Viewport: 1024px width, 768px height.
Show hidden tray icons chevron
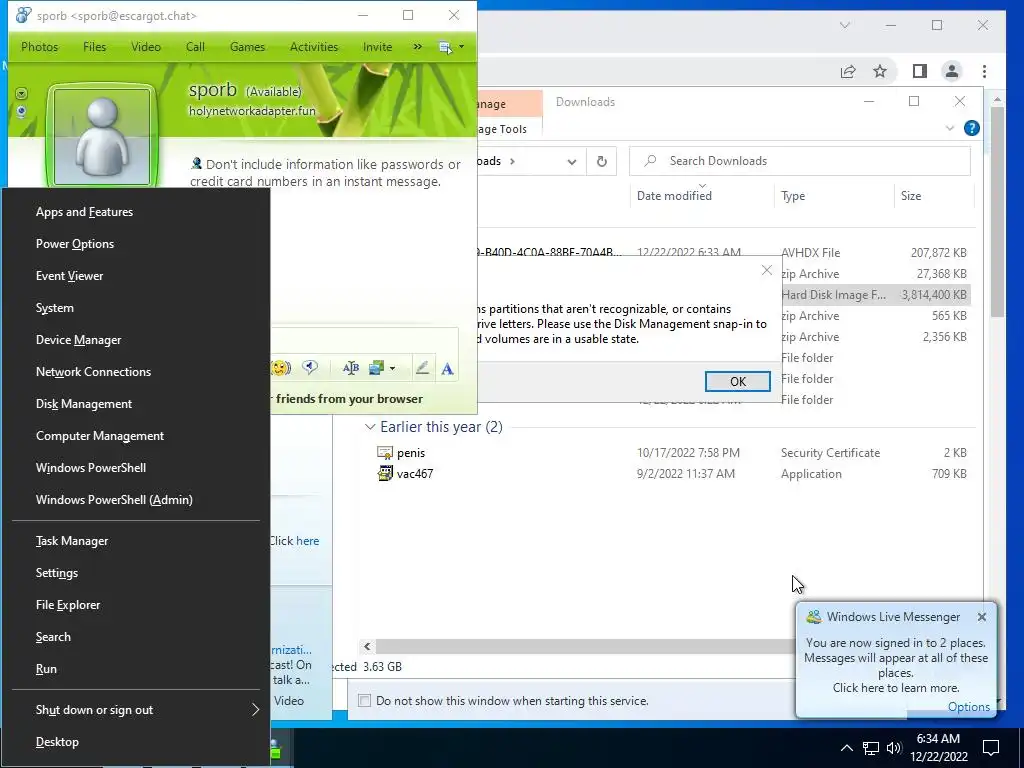846,748
